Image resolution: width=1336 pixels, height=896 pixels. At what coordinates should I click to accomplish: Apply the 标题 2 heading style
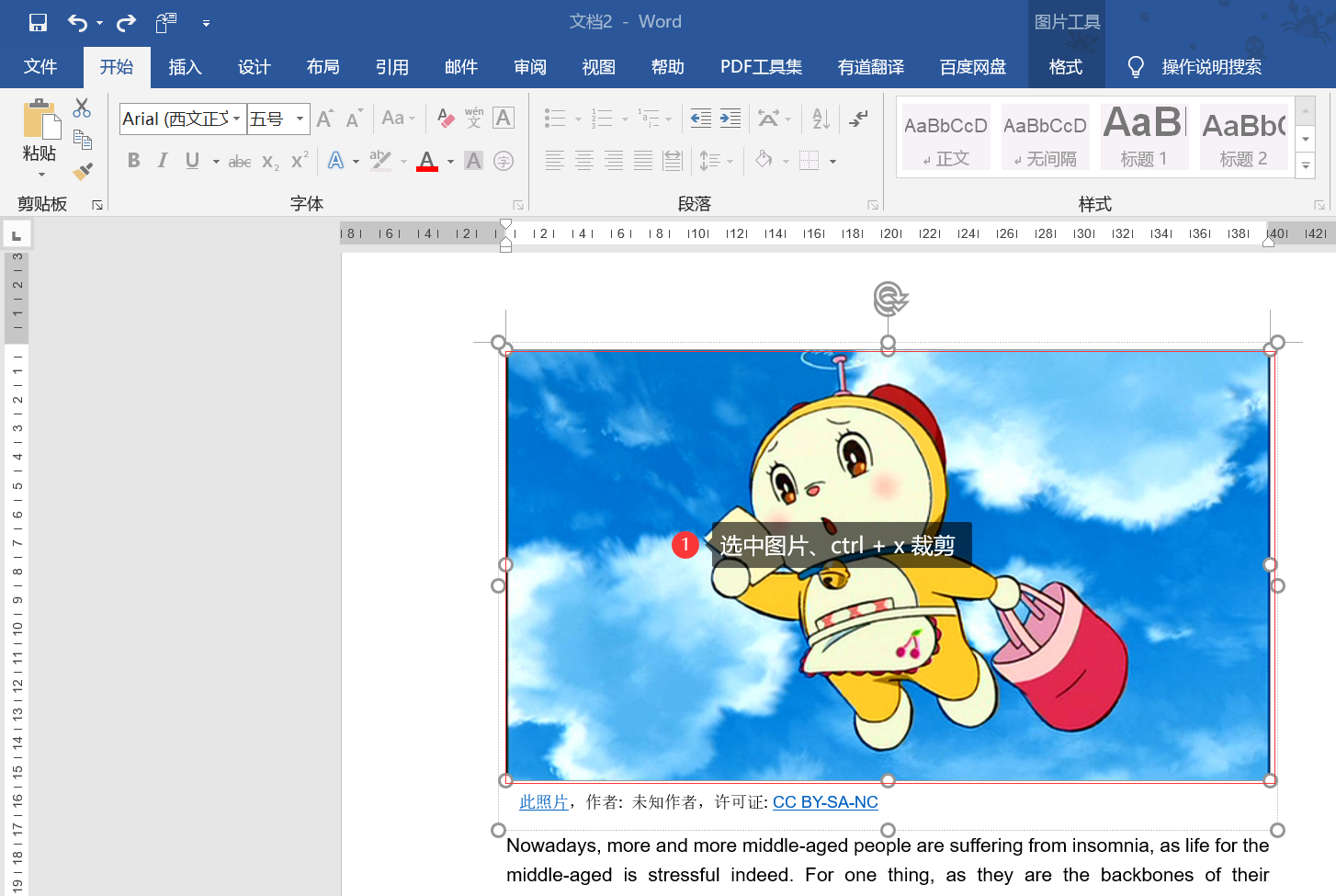coord(1243,137)
